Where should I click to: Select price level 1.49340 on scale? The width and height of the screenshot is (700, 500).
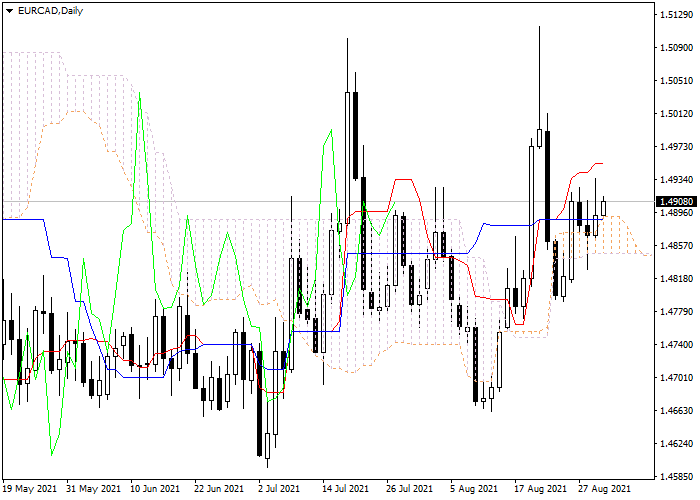point(676,180)
